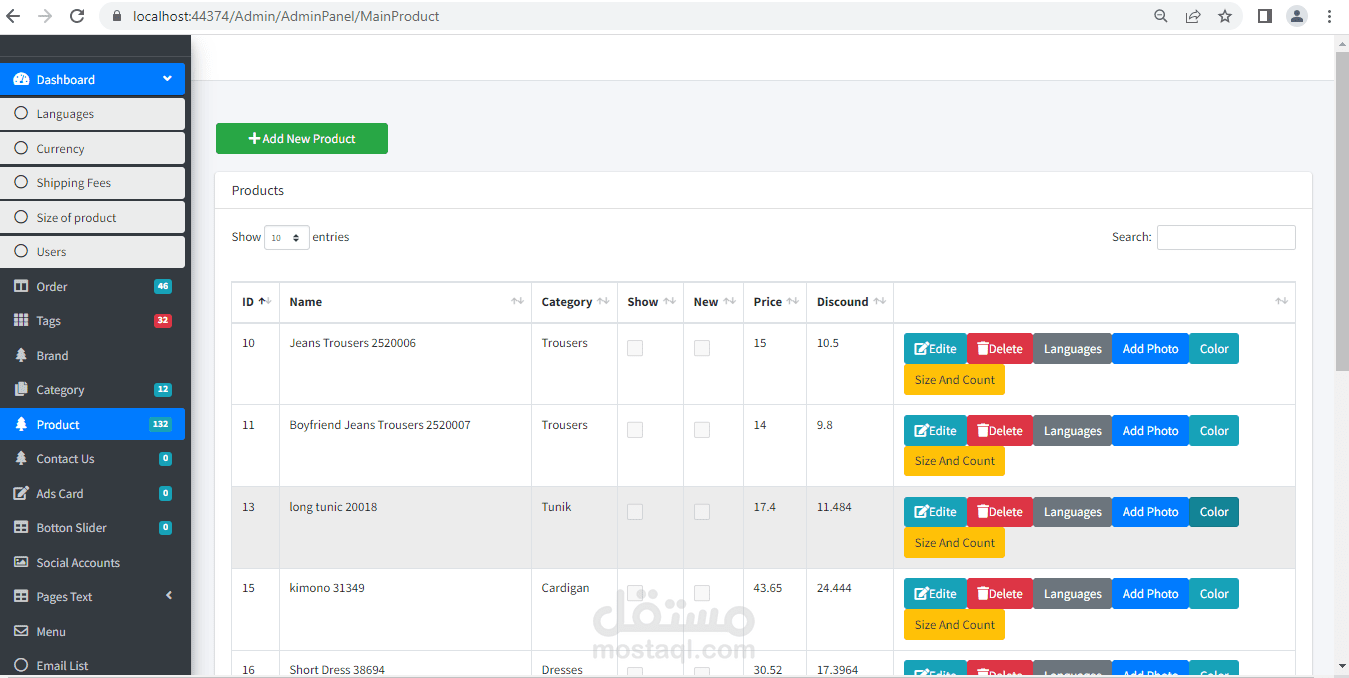Toggle New checkbox for long tunic 20018
The image size is (1349, 678).
tap(702, 512)
